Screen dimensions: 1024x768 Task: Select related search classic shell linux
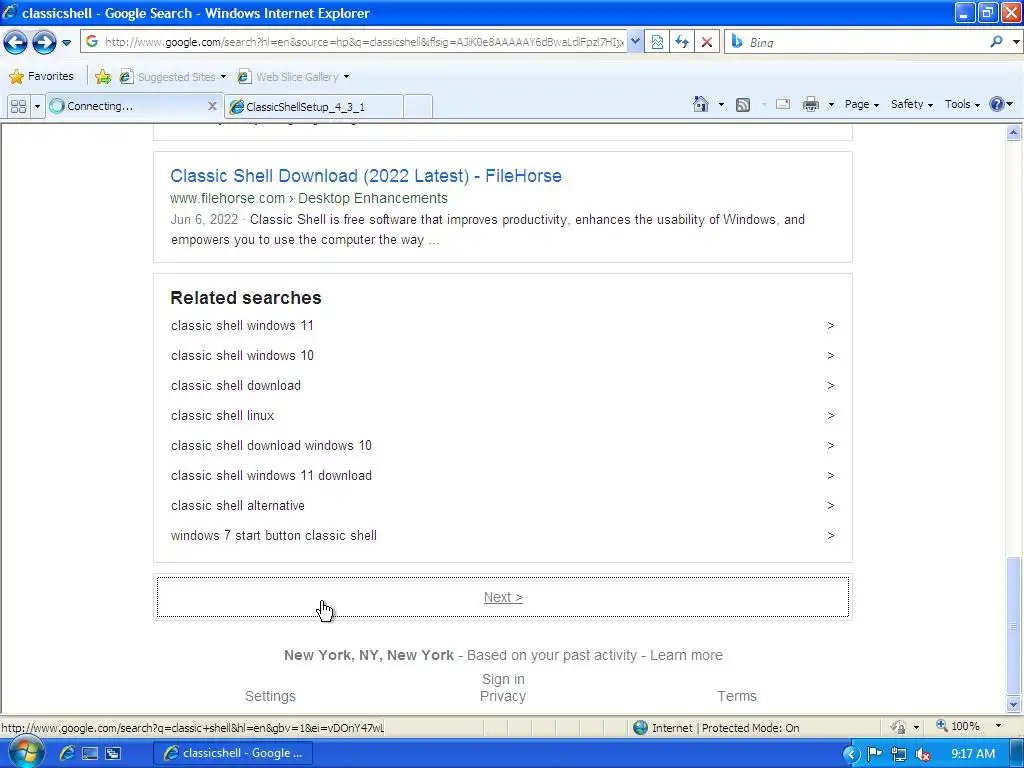pos(503,415)
